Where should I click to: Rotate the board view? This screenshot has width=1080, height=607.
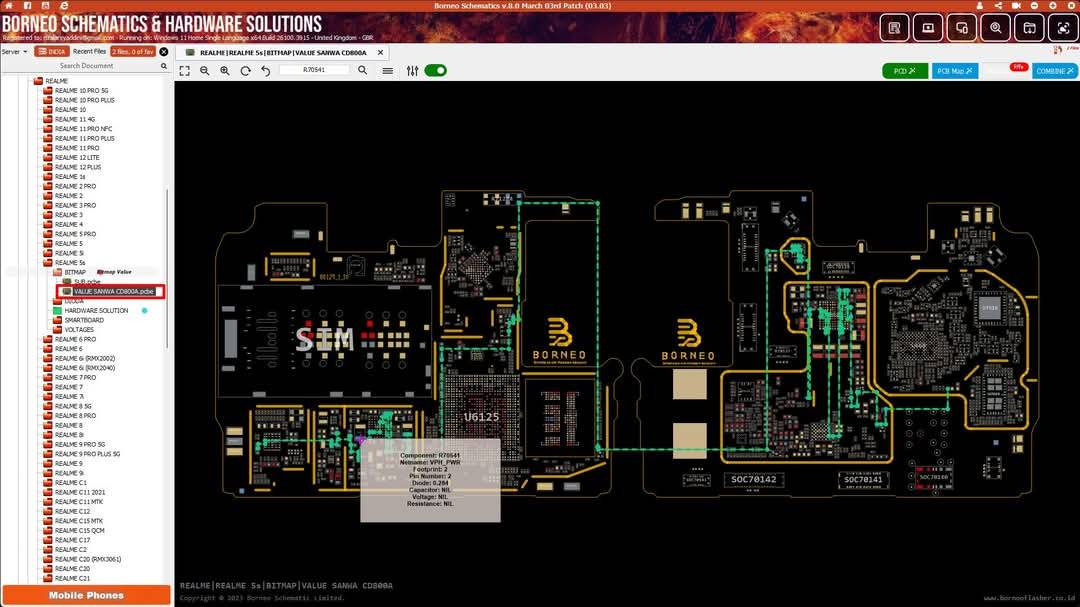[x=245, y=70]
